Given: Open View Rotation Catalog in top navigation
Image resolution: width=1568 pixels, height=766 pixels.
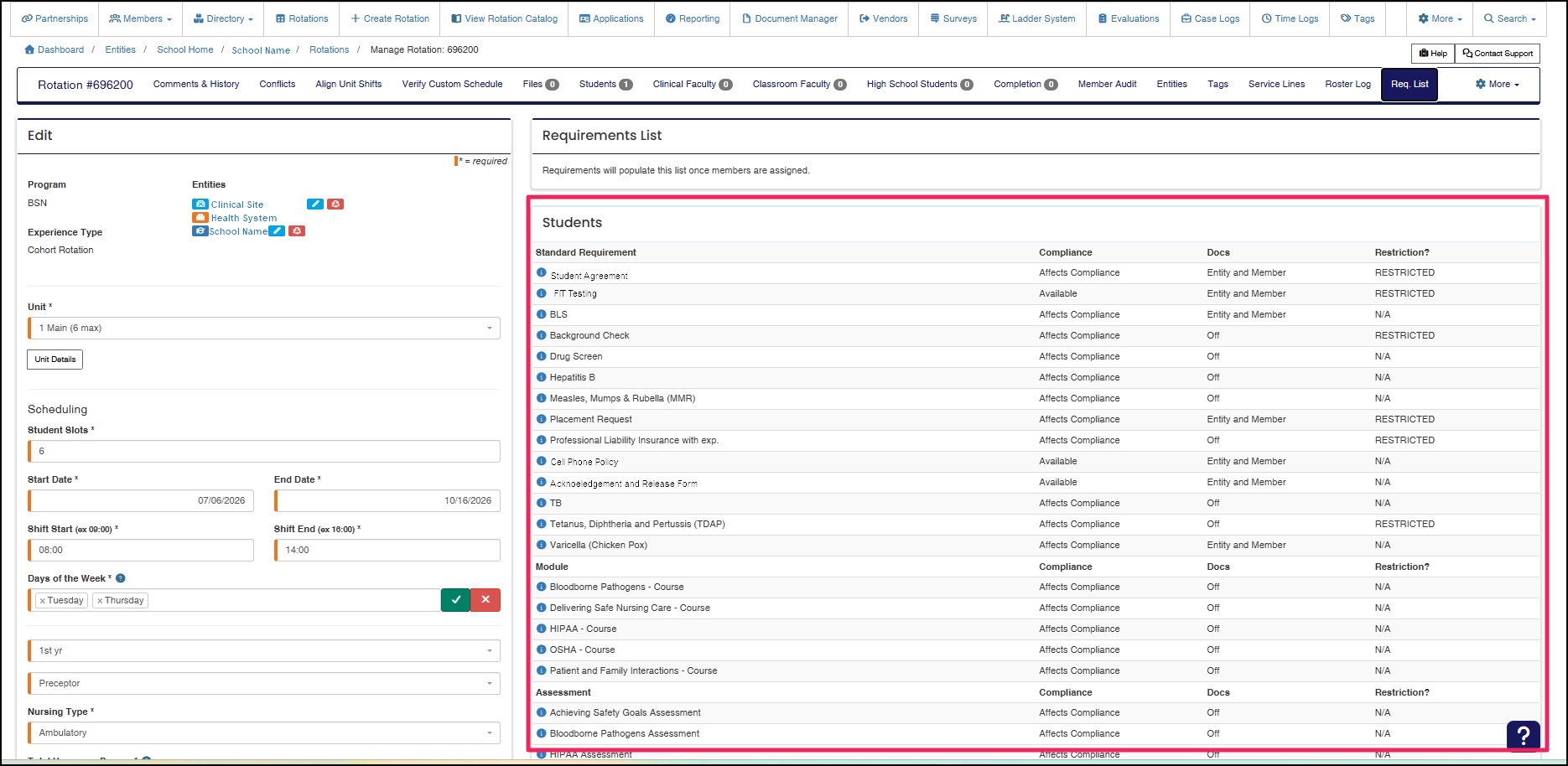Looking at the screenshot, I should pyautogui.click(x=504, y=18).
